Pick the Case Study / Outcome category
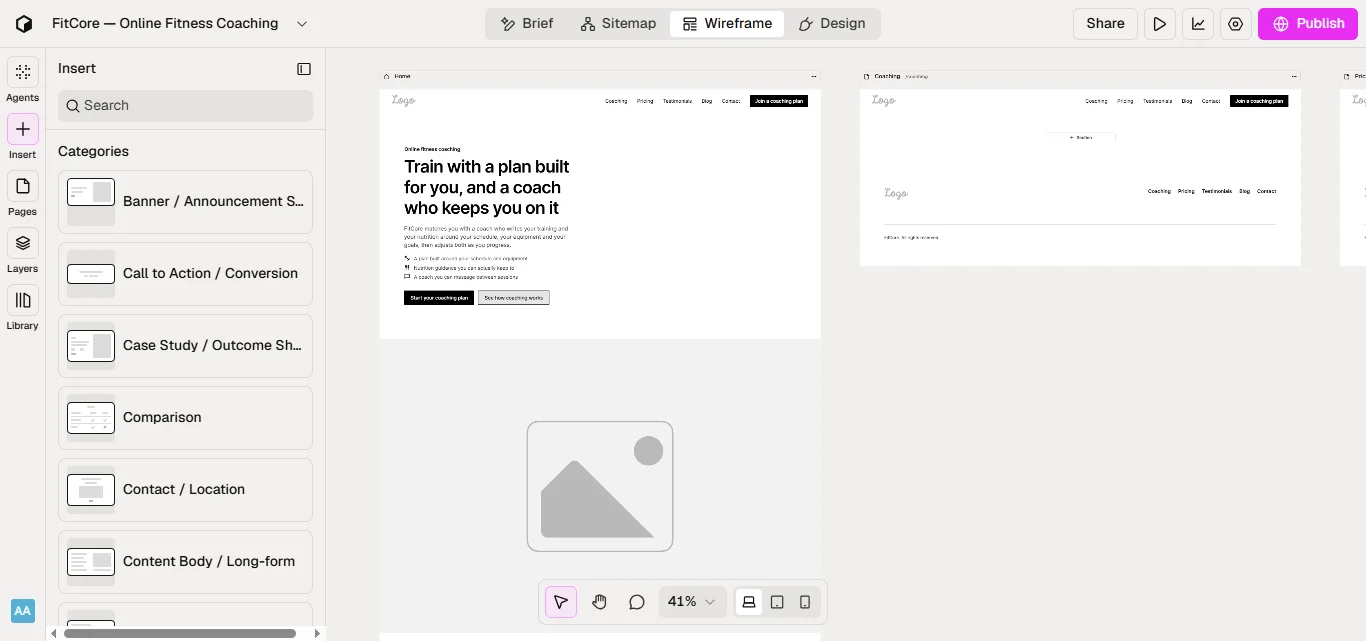Viewport: 1366px width, 641px height. coord(185,346)
